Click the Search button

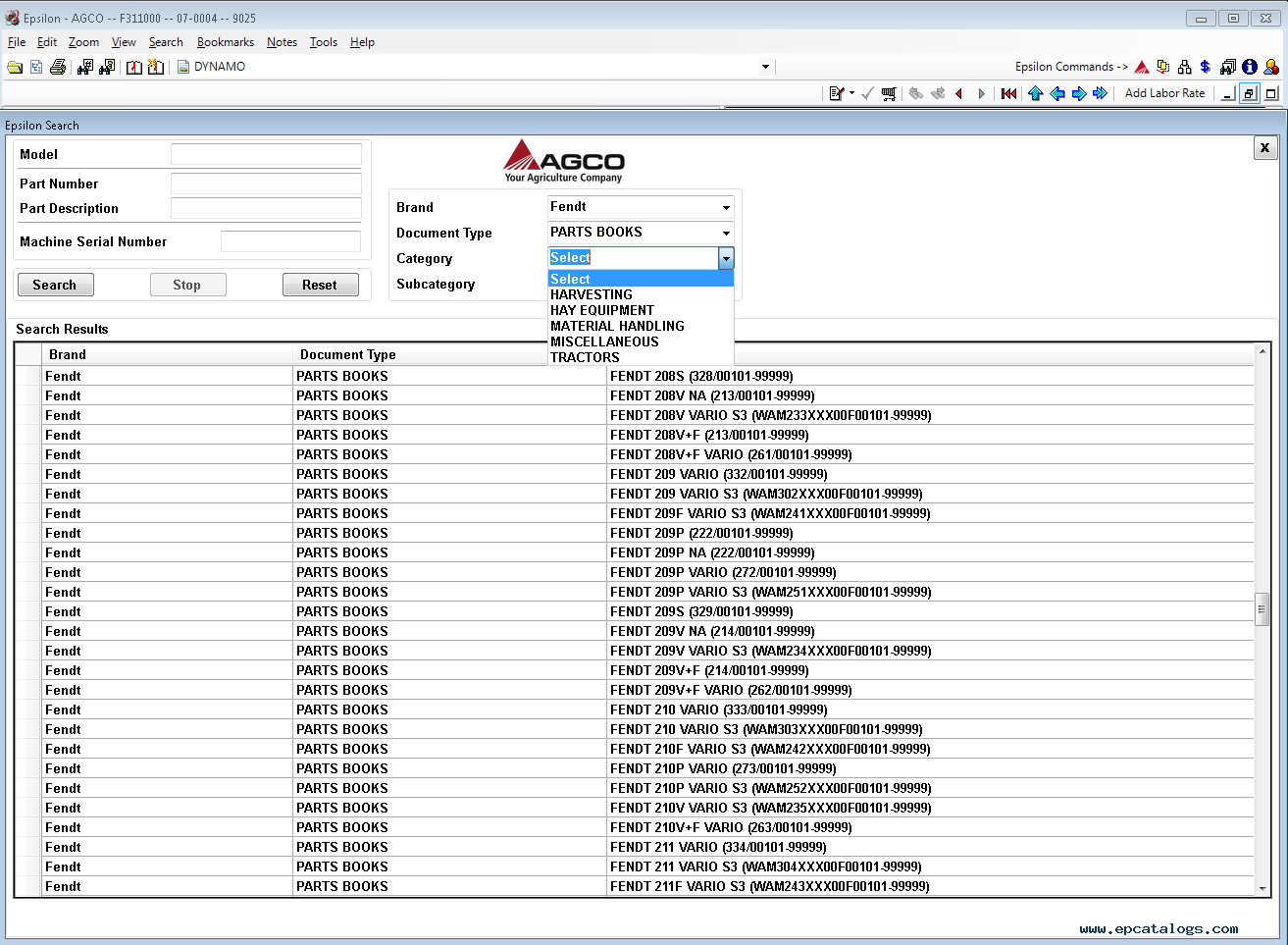tap(56, 285)
